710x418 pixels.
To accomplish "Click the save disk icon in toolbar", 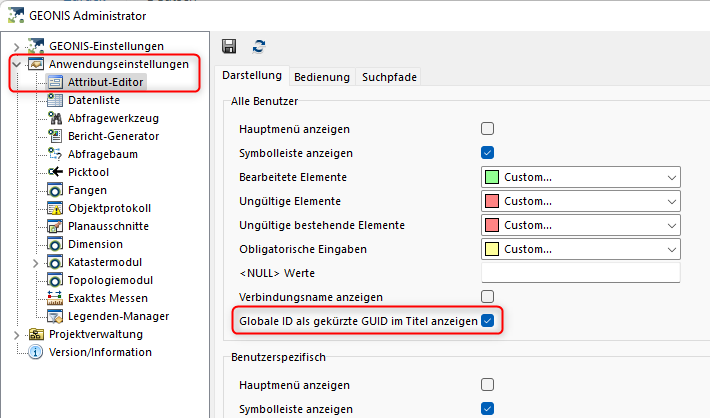I will click(229, 46).
